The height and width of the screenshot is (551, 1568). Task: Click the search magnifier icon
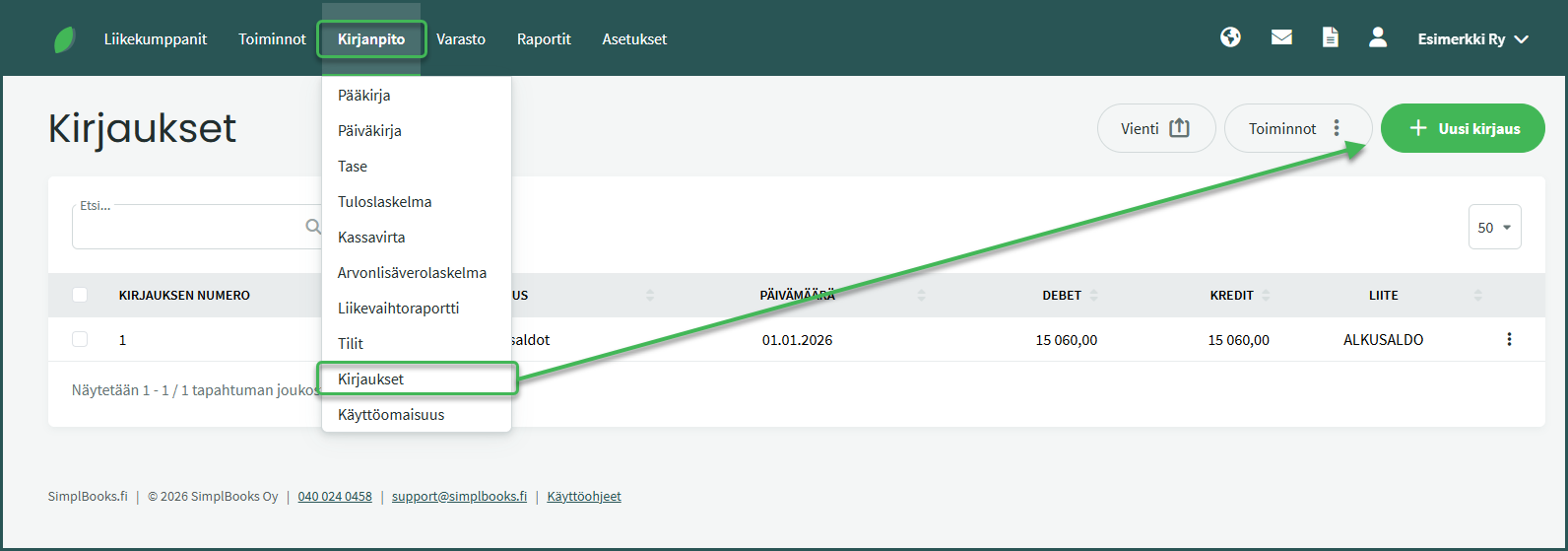pyautogui.click(x=313, y=227)
